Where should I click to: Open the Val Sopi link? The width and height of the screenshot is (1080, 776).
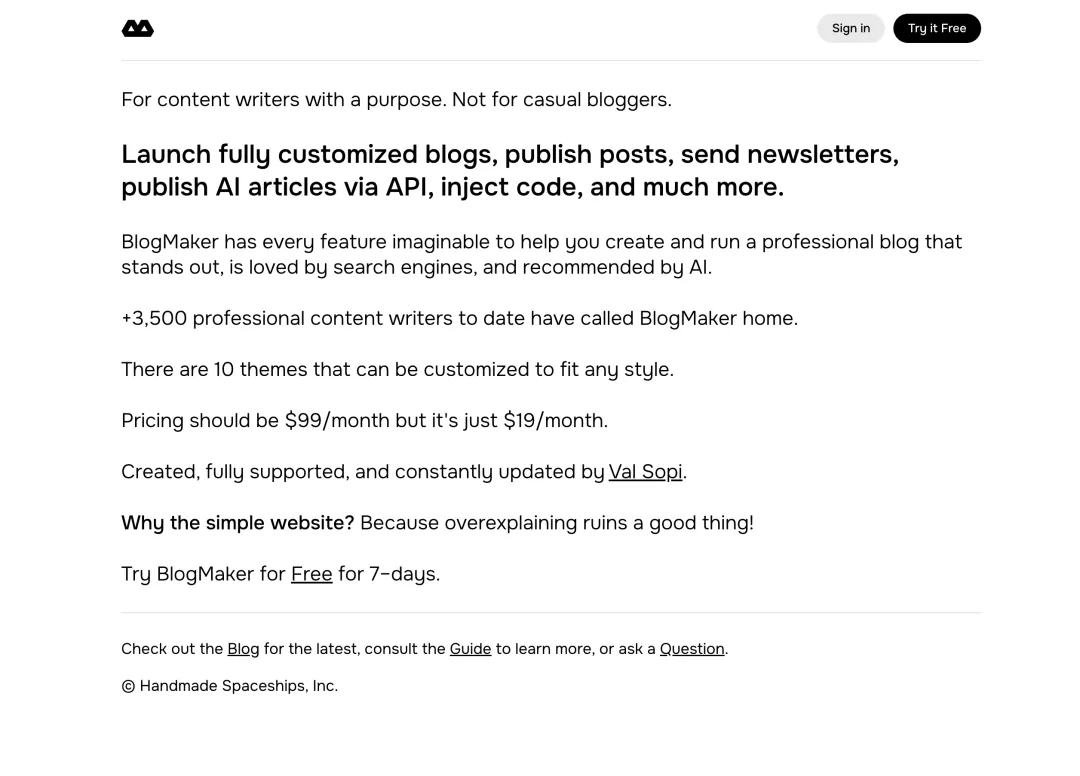tap(645, 472)
